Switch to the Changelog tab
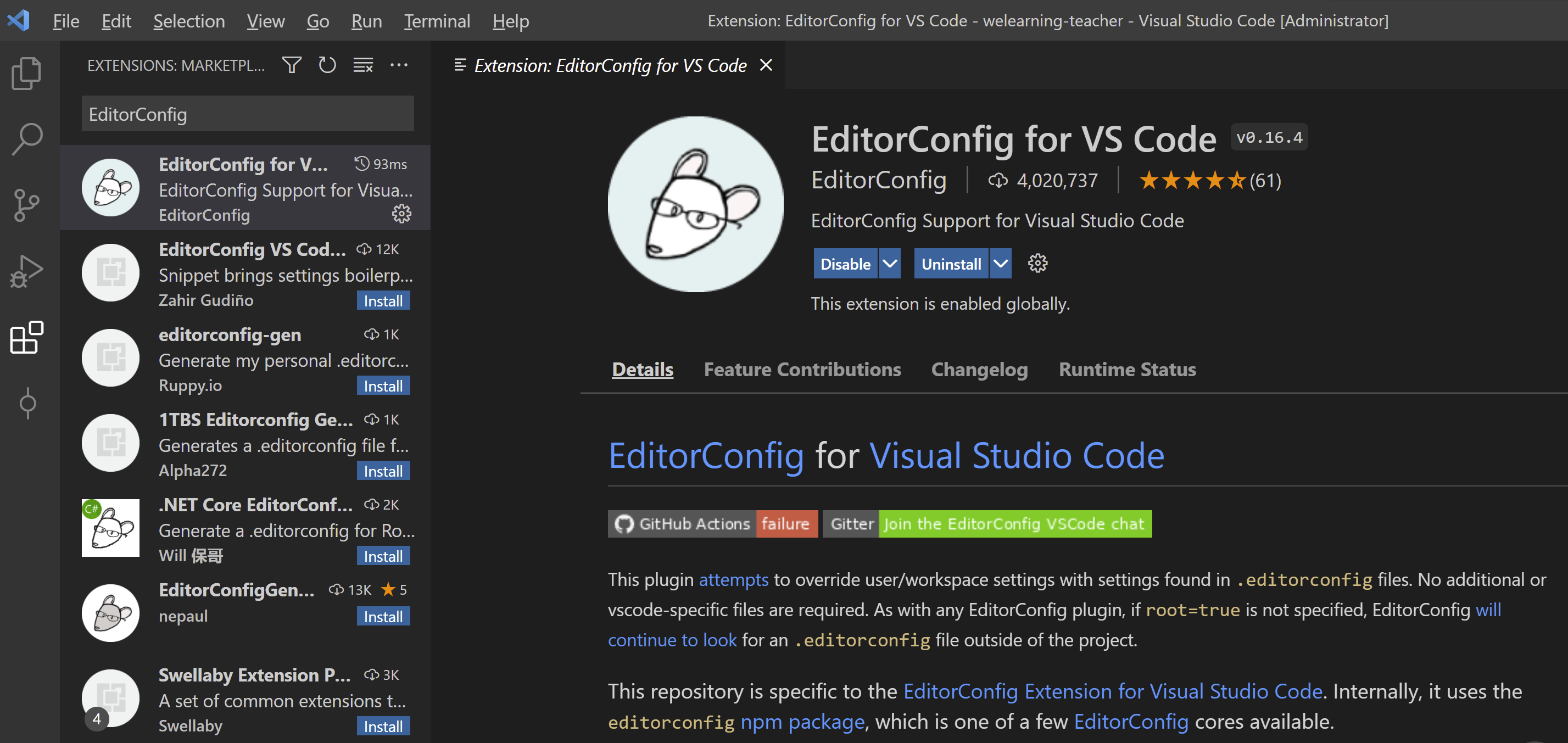This screenshot has width=1568, height=743. [x=979, y=370]
